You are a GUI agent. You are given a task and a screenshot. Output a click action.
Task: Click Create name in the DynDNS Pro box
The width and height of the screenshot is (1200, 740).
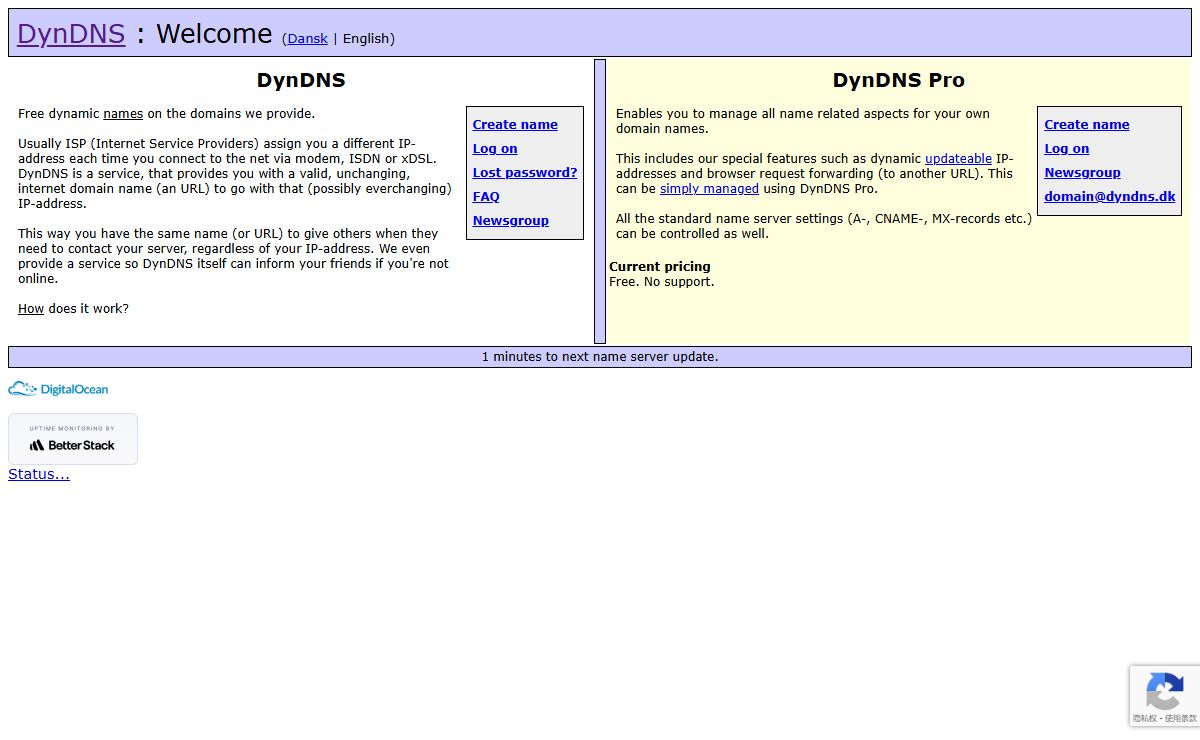pos(1087,124)
